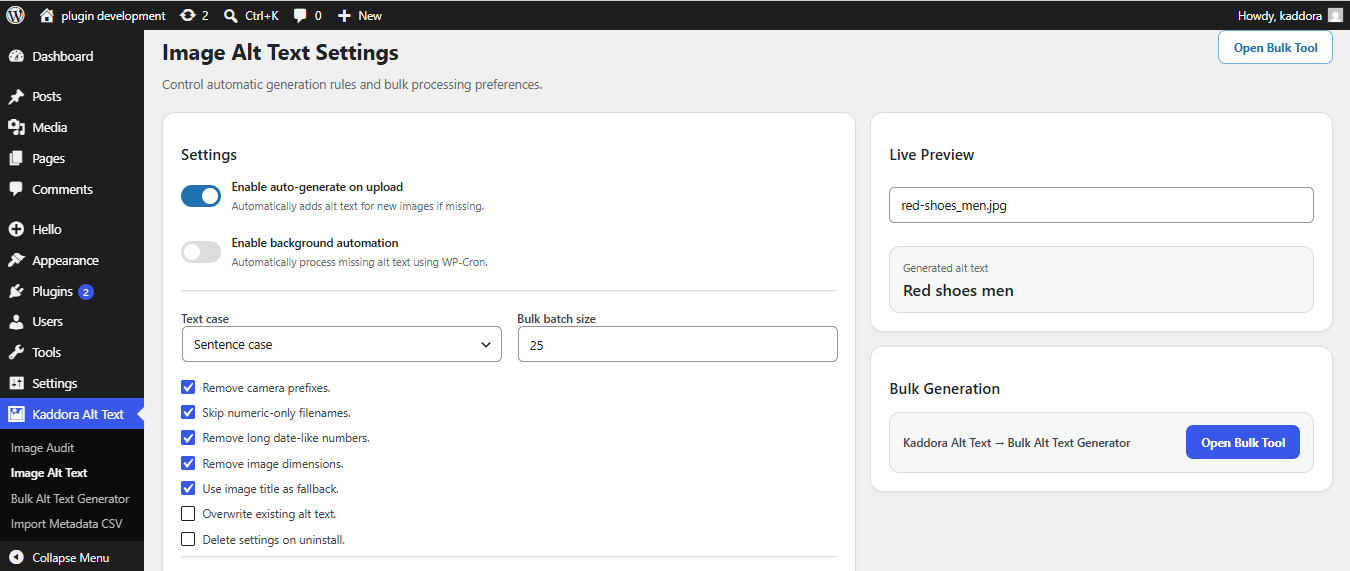The width and height of the screenshot is (1350, 571).
Task: Click the home icon beside plugin development
Action: pyautogui.click(x=47, y=15)
